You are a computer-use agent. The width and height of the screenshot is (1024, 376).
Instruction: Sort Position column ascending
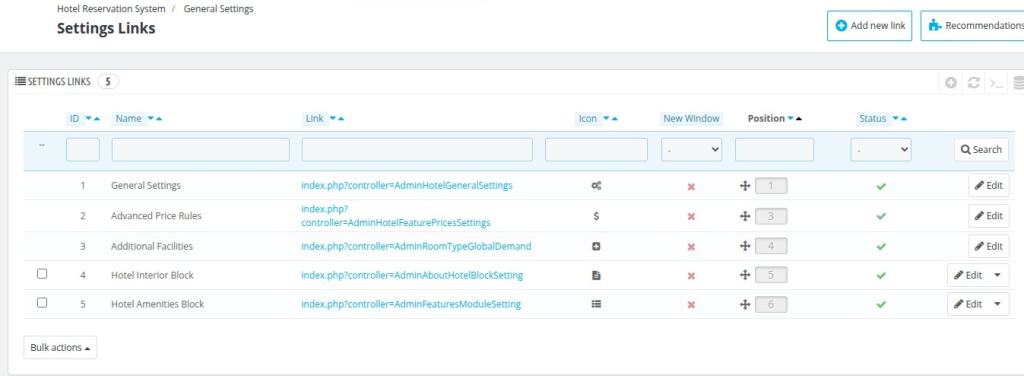799,119
